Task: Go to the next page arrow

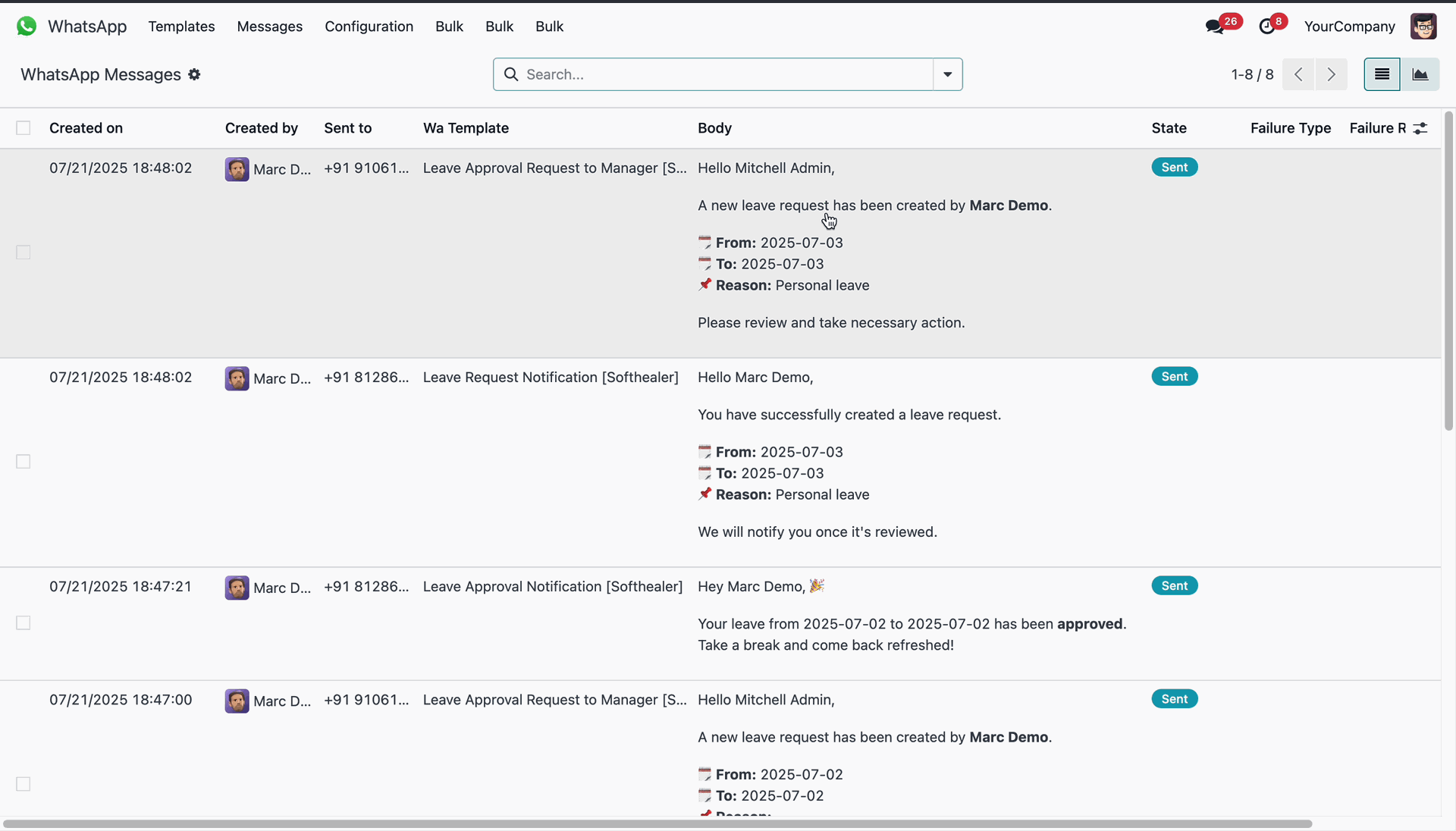Action: click(x=1332, y=74)
